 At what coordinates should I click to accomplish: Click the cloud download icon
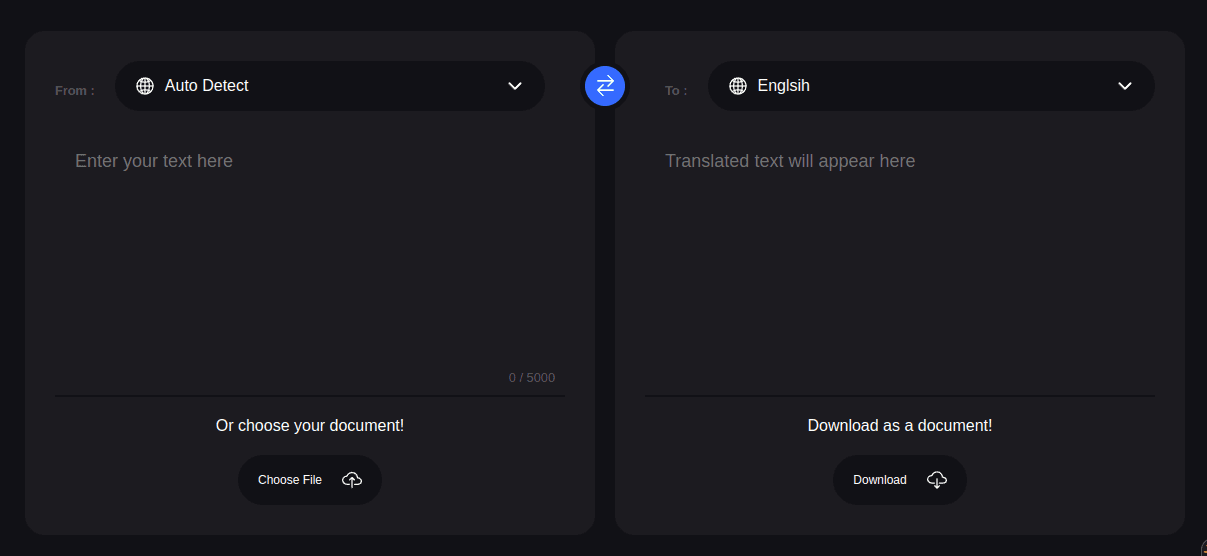(x=937, y=480)
